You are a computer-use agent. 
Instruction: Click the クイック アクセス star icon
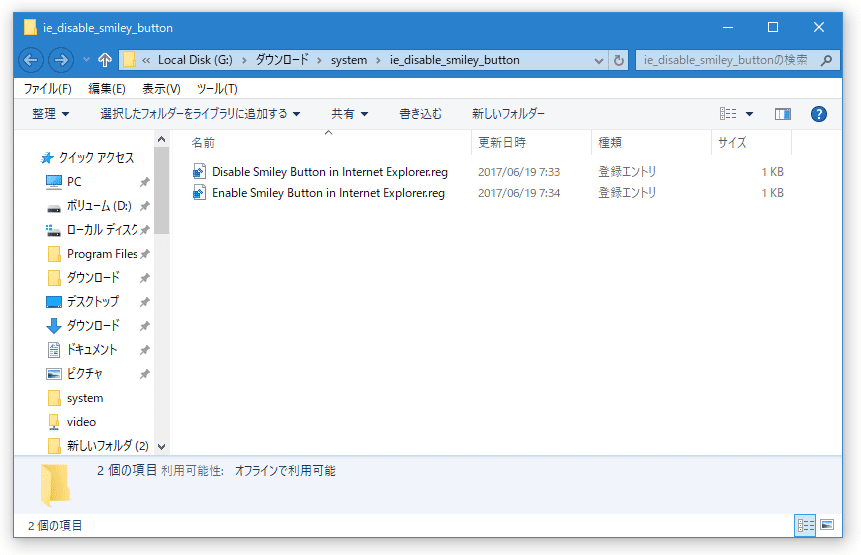click(x=47, y=158)
